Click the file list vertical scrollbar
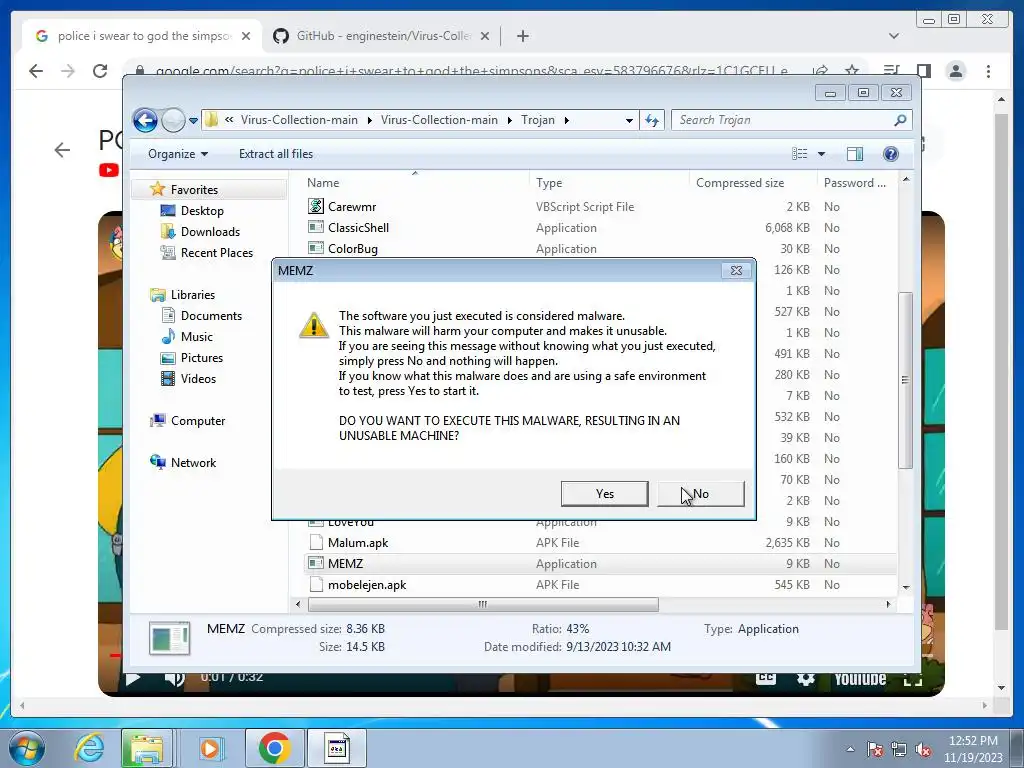Image resolution: width=1024 pixels, height=768 pixels. [x=905, y=379]
